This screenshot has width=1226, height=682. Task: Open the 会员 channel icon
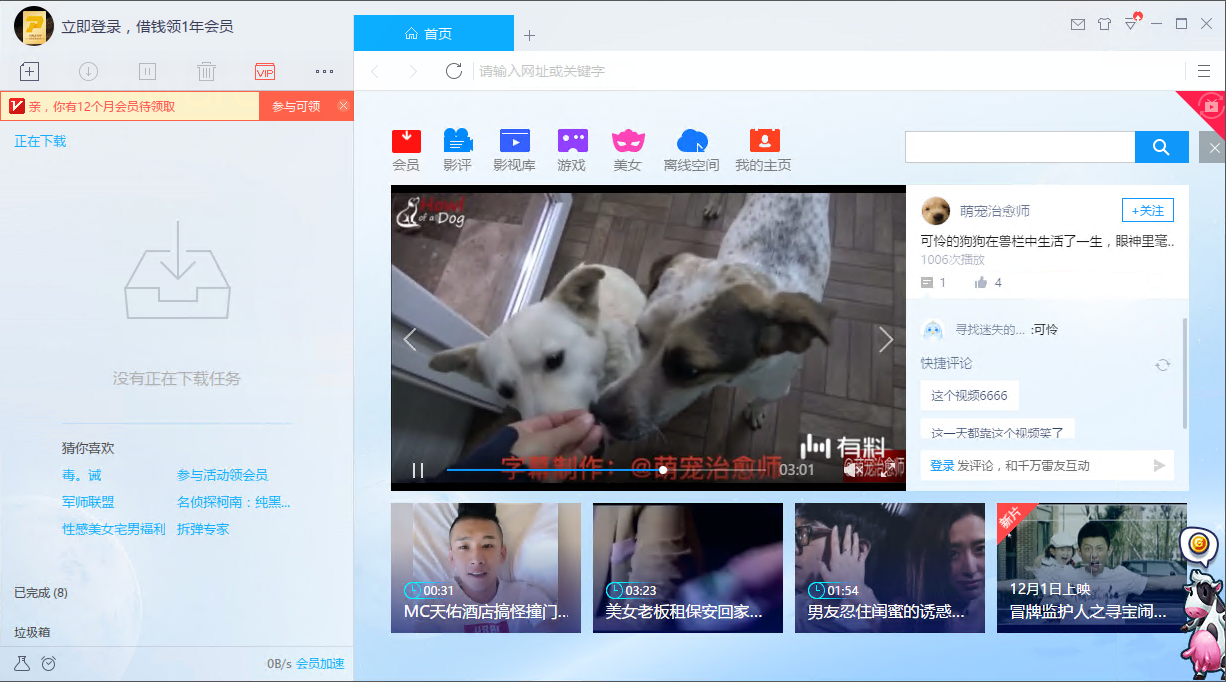coord(406,150)
